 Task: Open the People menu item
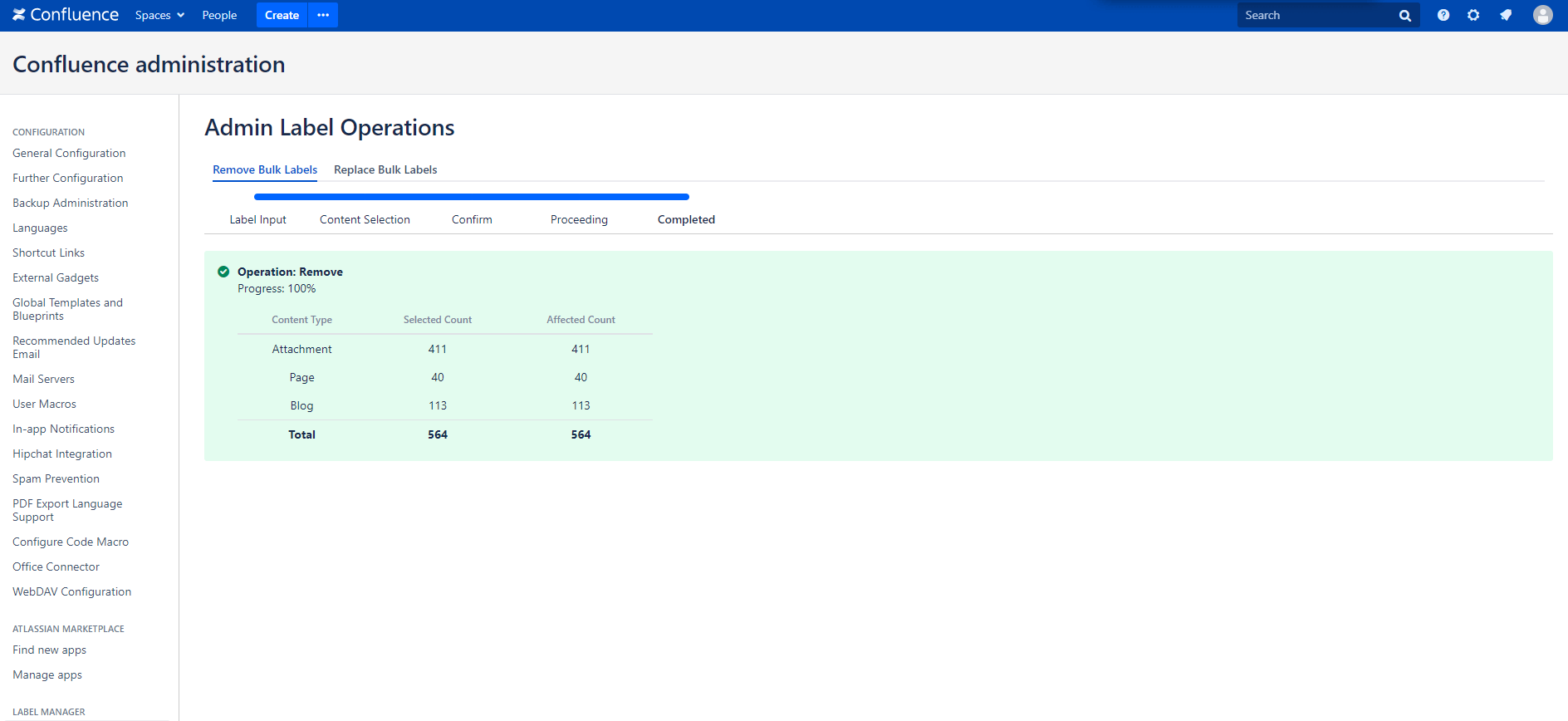[219, 15]
